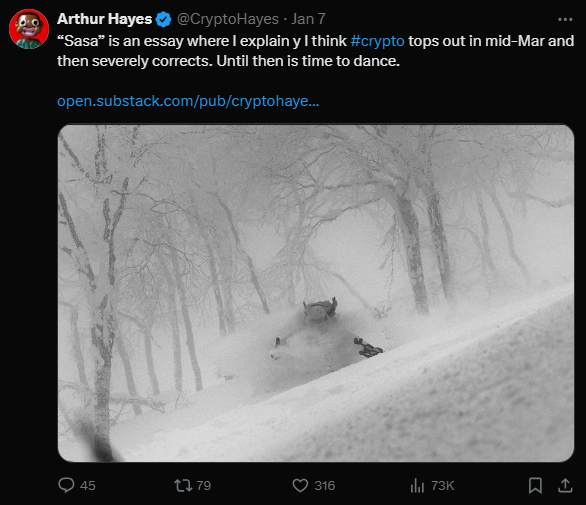Click the 45 replies count

coord(87,486)
